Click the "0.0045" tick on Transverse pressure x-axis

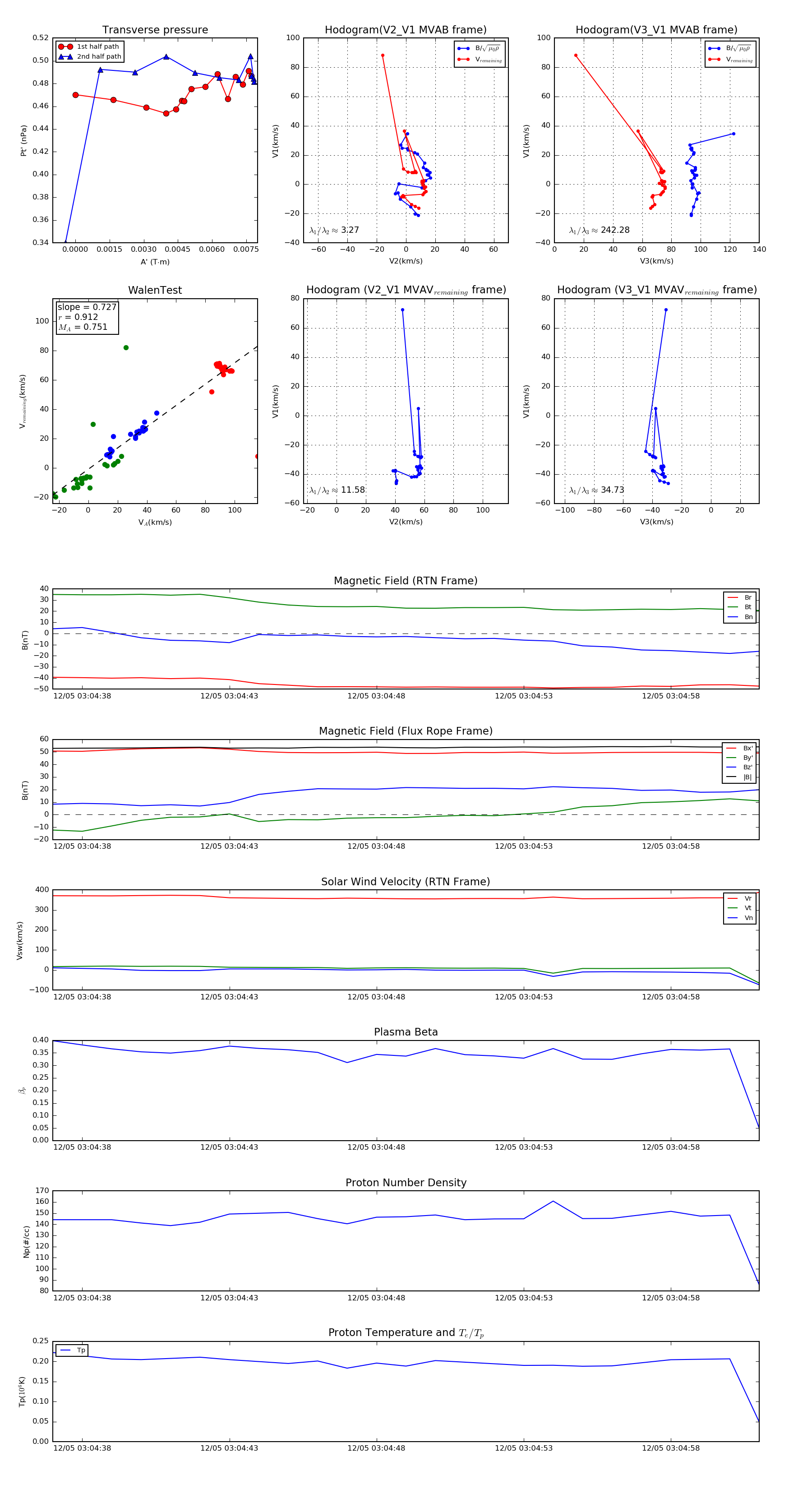177,250
